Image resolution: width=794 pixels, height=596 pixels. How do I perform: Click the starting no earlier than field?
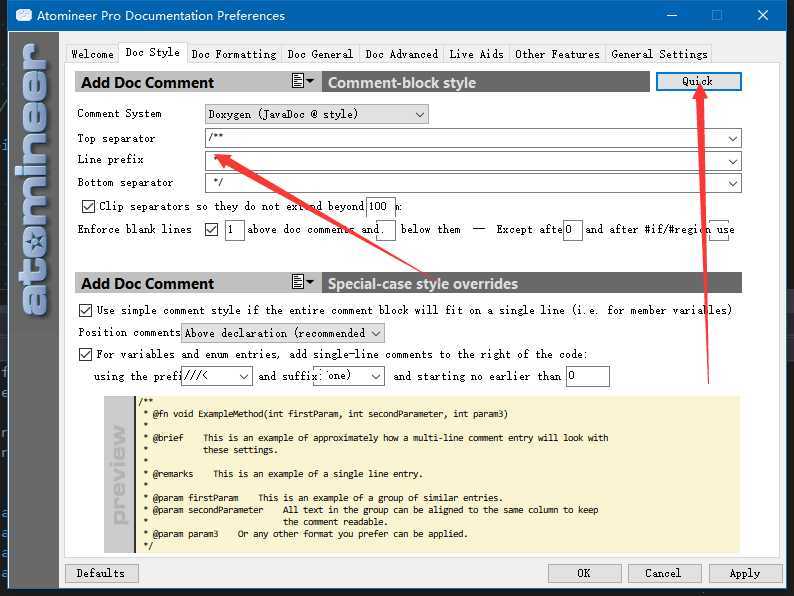pos(587,376)
